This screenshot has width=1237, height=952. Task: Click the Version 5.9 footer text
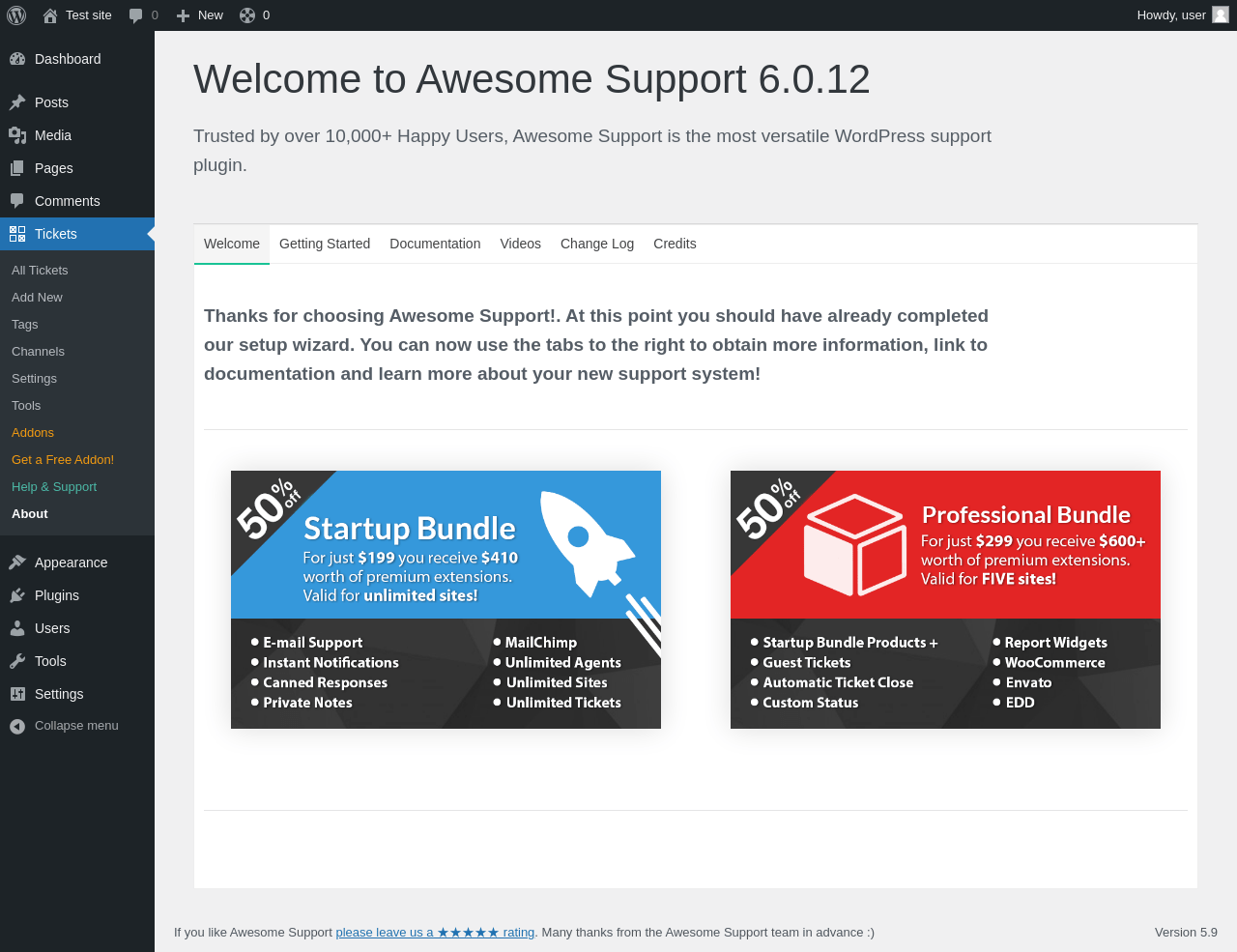1186,933
